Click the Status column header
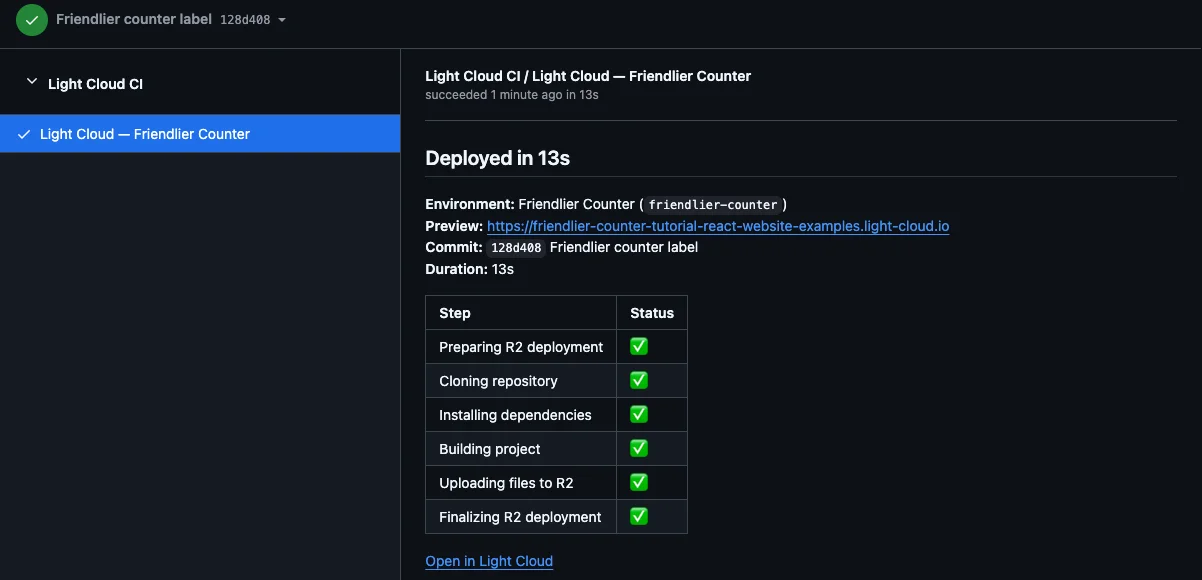The height and width of the screenshot is (580, 1202). pyautogui.click(x=652, y=313)
